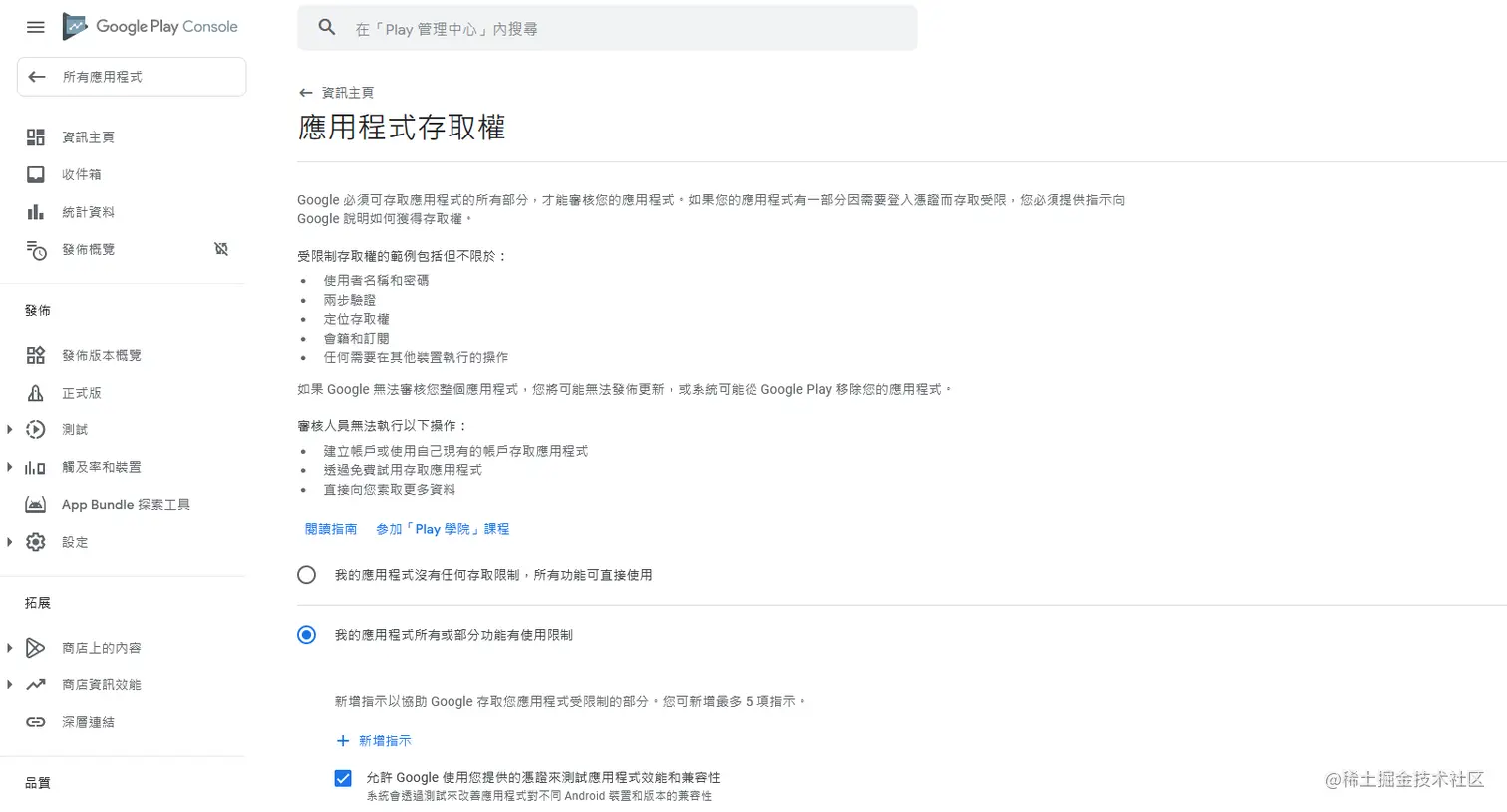Viewport: 1507px width, 812px height.
Task: Click the 所有應用程式 button
Action: (132, 77)
